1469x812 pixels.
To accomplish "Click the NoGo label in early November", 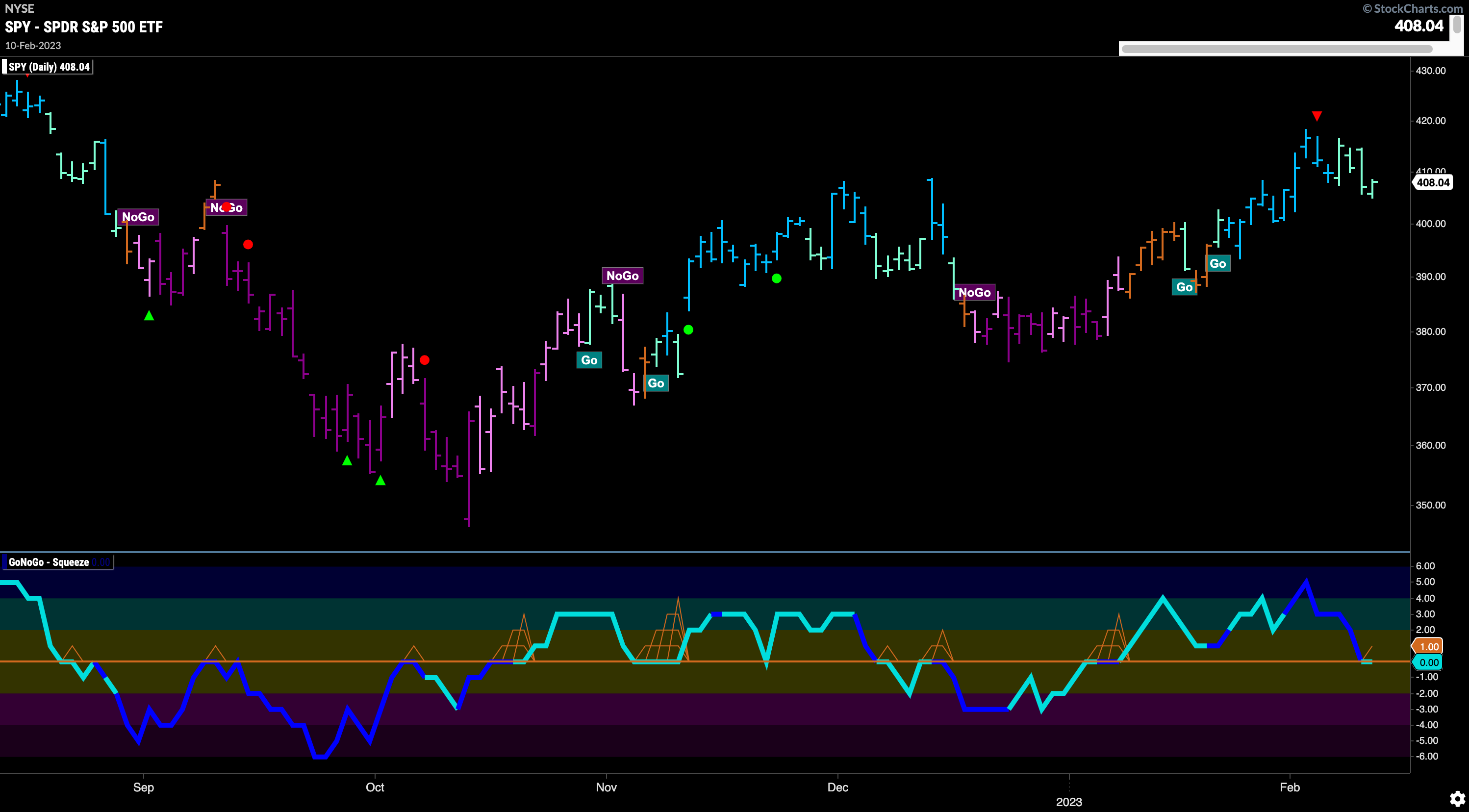I will click(622, 276).
